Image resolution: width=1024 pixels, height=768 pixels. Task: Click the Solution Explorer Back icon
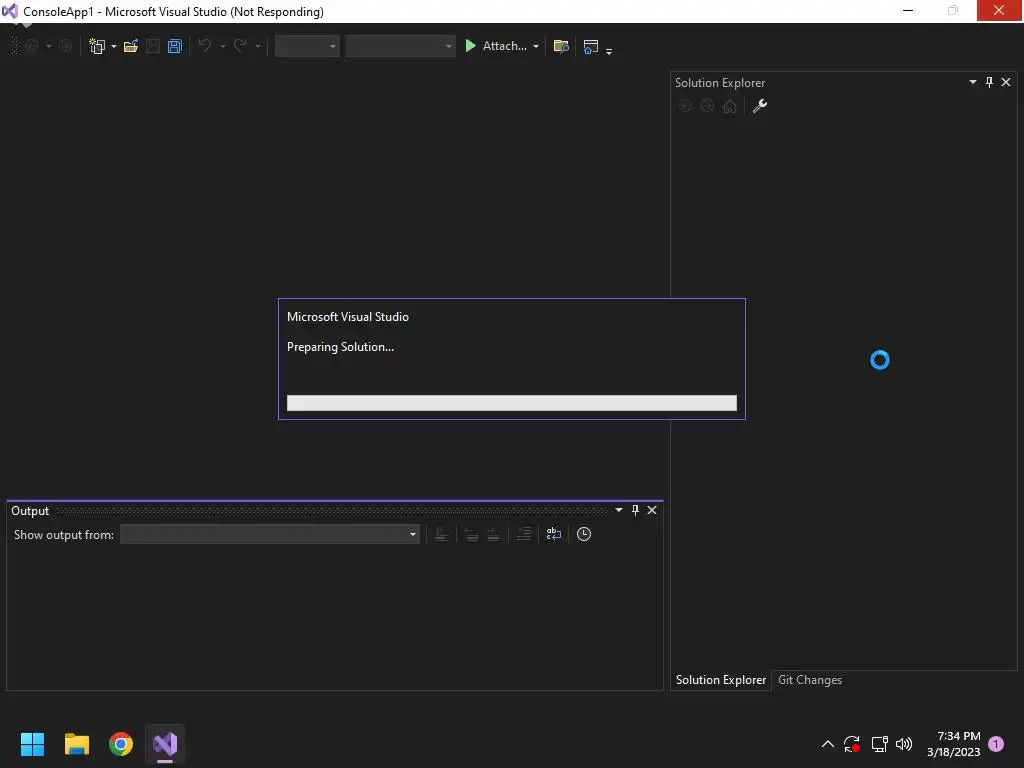pos(685,106)
